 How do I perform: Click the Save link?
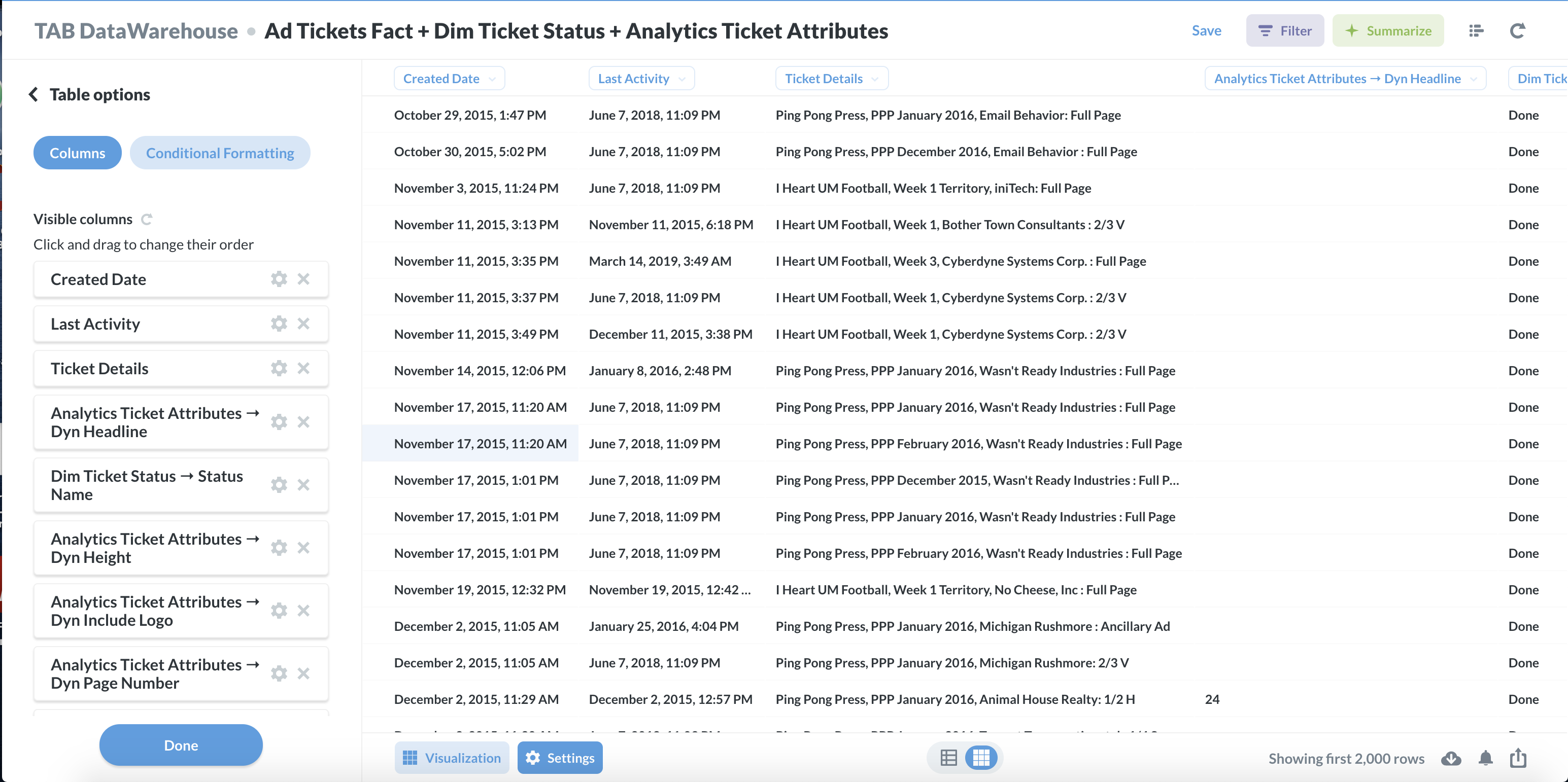(x=1206, y=31)
